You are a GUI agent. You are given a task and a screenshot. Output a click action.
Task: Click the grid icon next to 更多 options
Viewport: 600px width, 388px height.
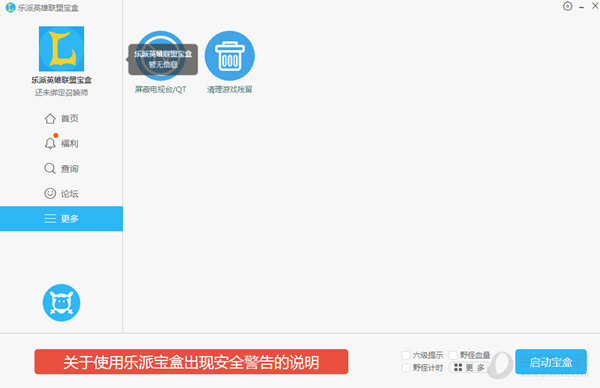pos(458,367)
